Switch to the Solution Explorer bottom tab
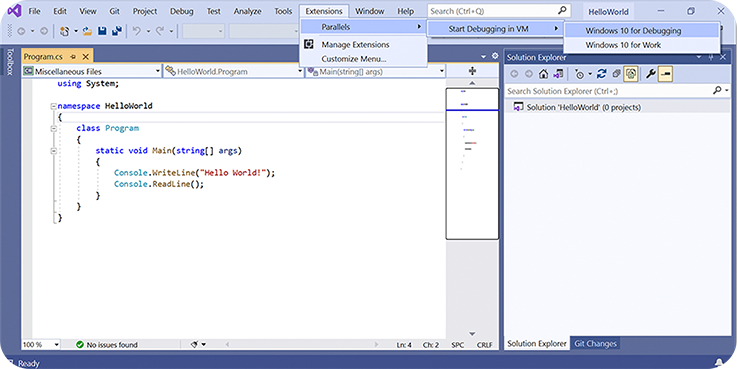The height and width of the screenshot is (369, 737). [537, 344]
